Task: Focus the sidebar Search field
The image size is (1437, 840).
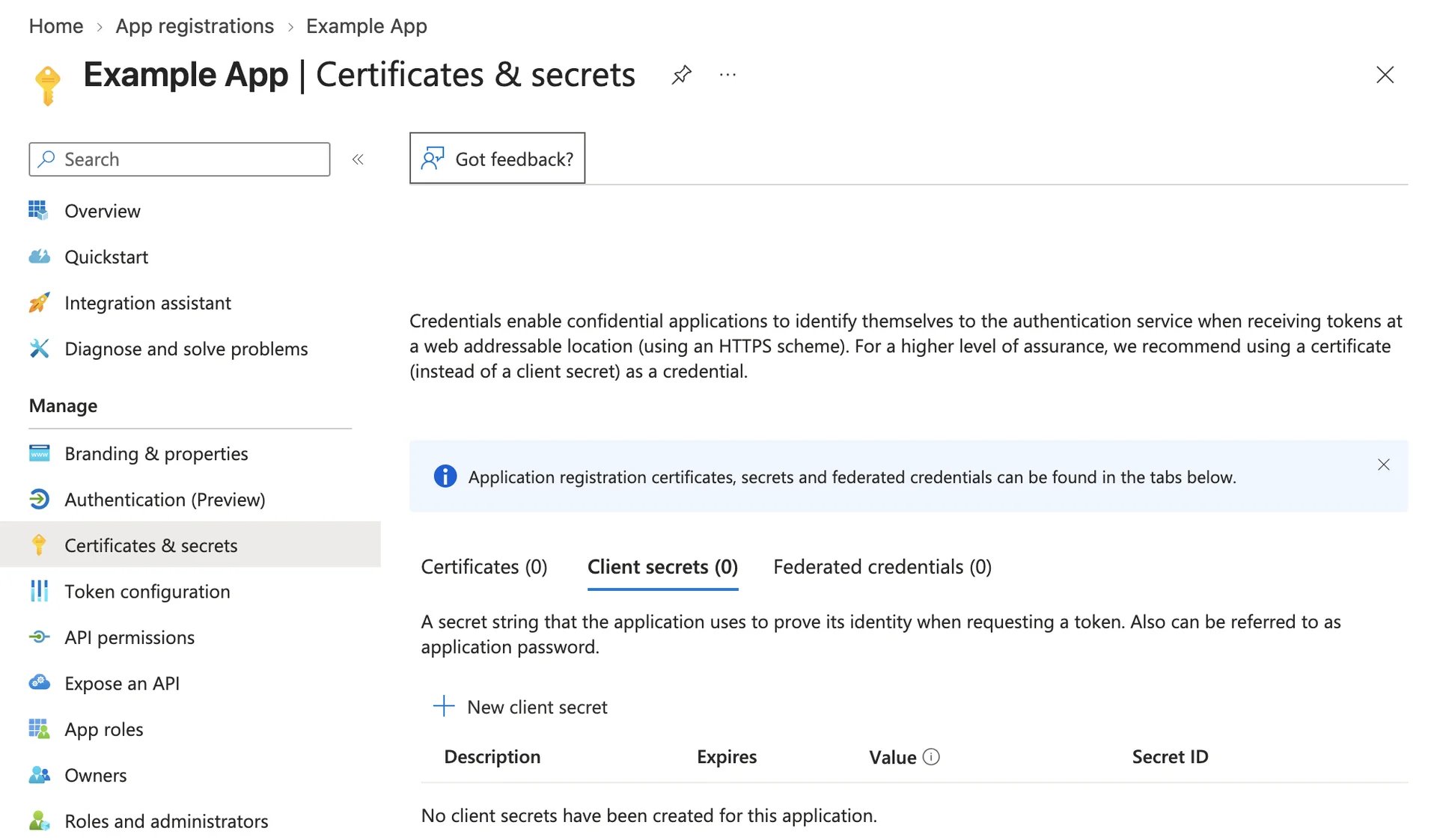Action: click(x=180, y=159)
